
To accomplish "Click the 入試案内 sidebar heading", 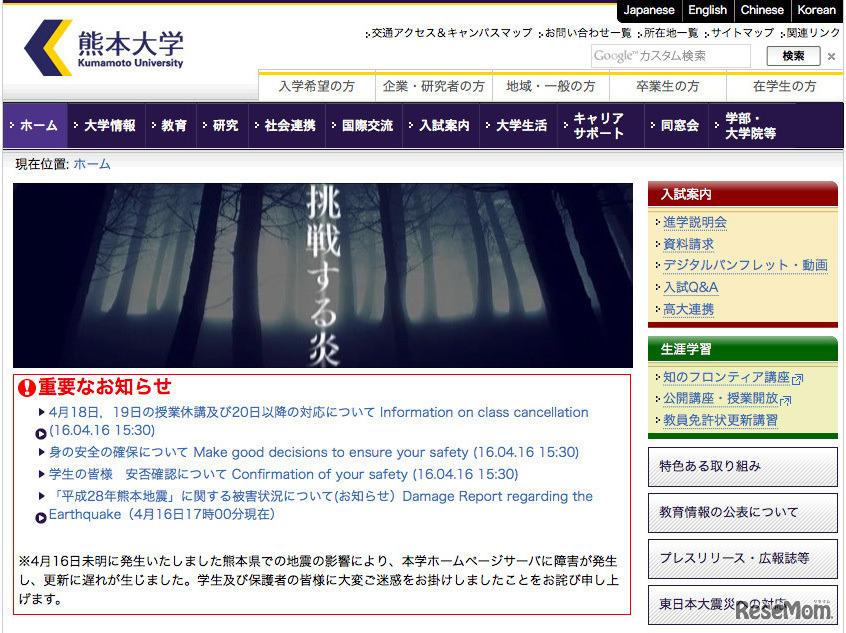I will 742,194.
